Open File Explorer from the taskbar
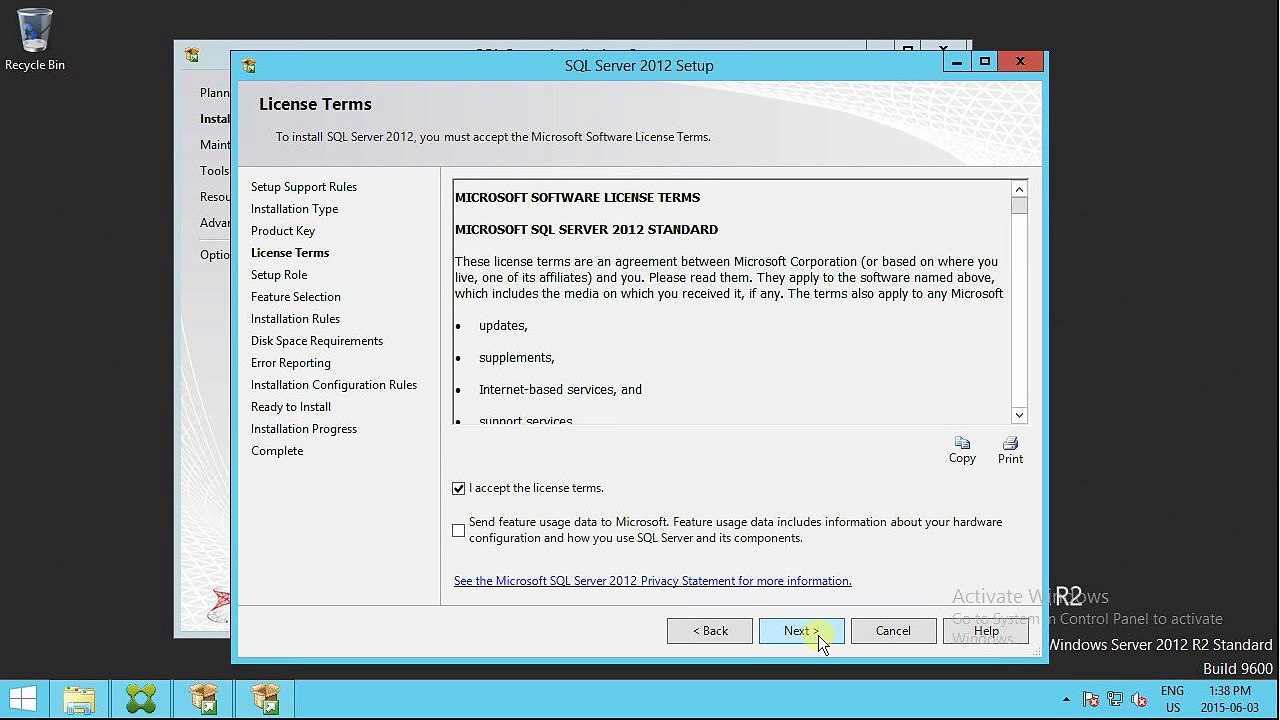This screenshot has height=720, width=1280. pos(79,699)
